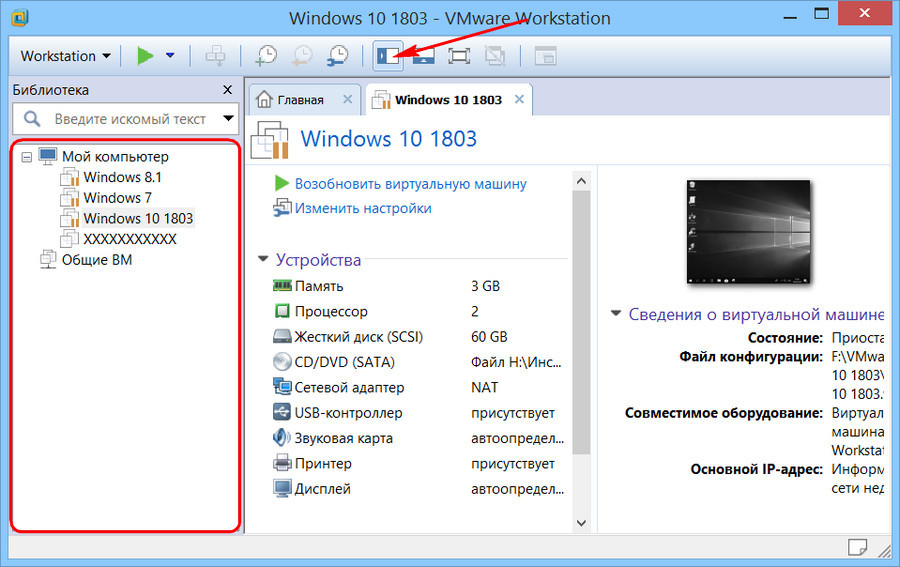900x567 pixels.
Task: Select Общие ВМ in the library
Action: coord(96,260)
